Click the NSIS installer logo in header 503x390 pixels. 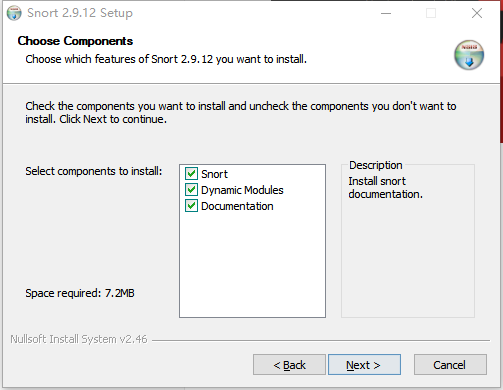[469, 55]
